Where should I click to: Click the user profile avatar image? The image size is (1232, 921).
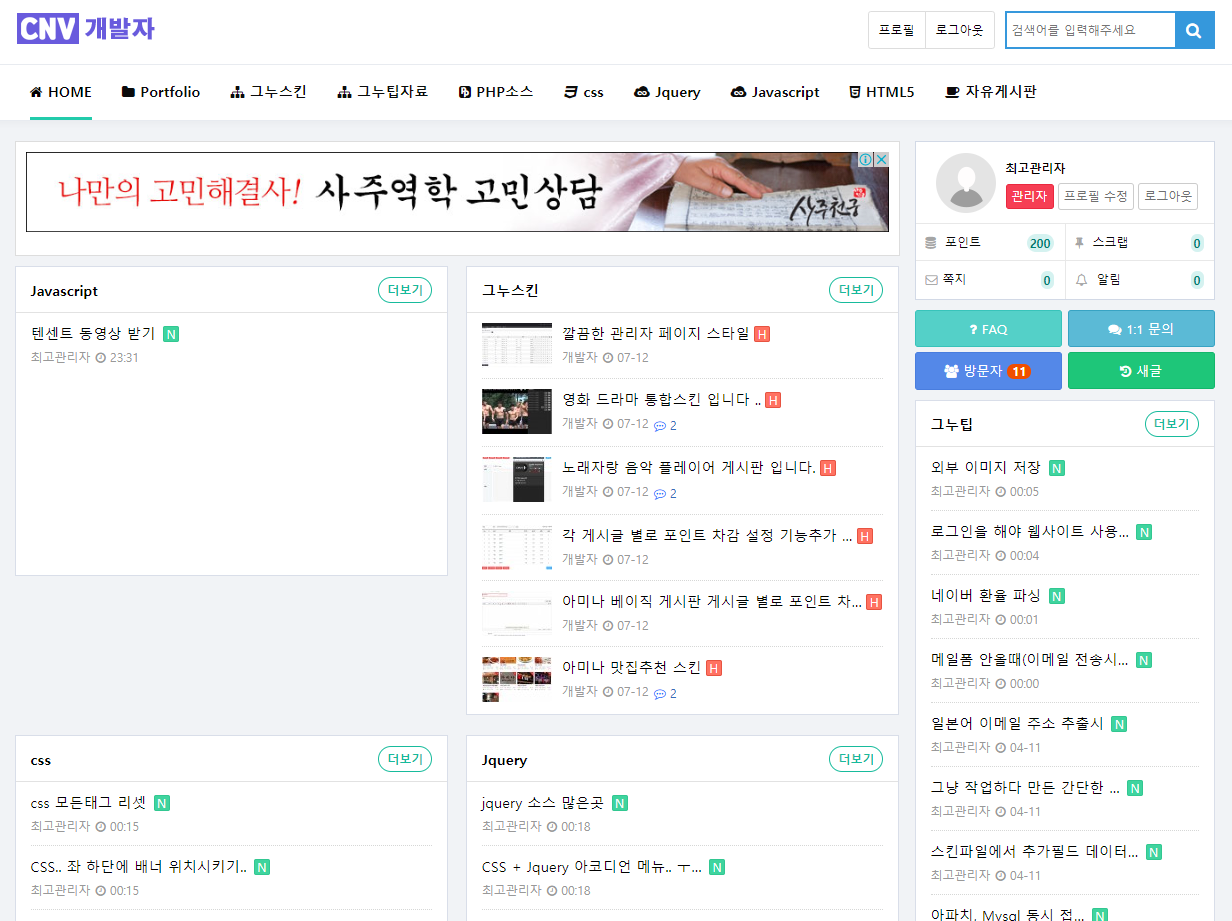pos(965,183)
